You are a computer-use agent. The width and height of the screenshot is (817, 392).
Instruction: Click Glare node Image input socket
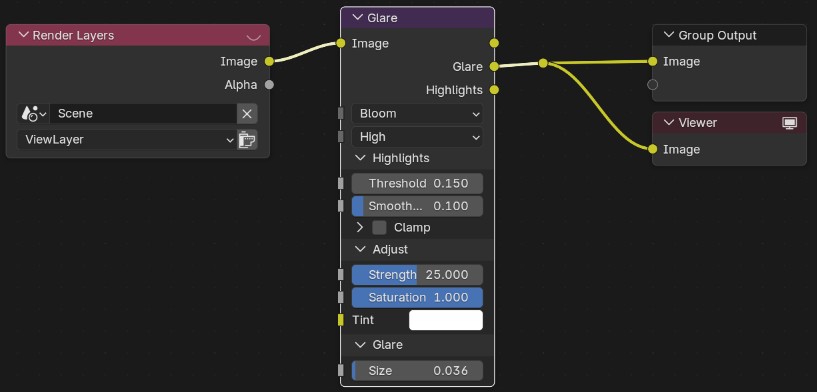341,43
